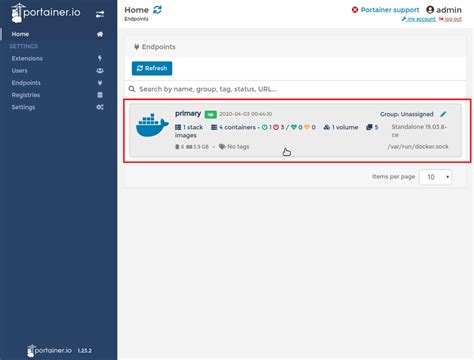The height and width of the screenshot is (360, 474).
Task: Click the house icon beside Home
Action: coord(100,34)
